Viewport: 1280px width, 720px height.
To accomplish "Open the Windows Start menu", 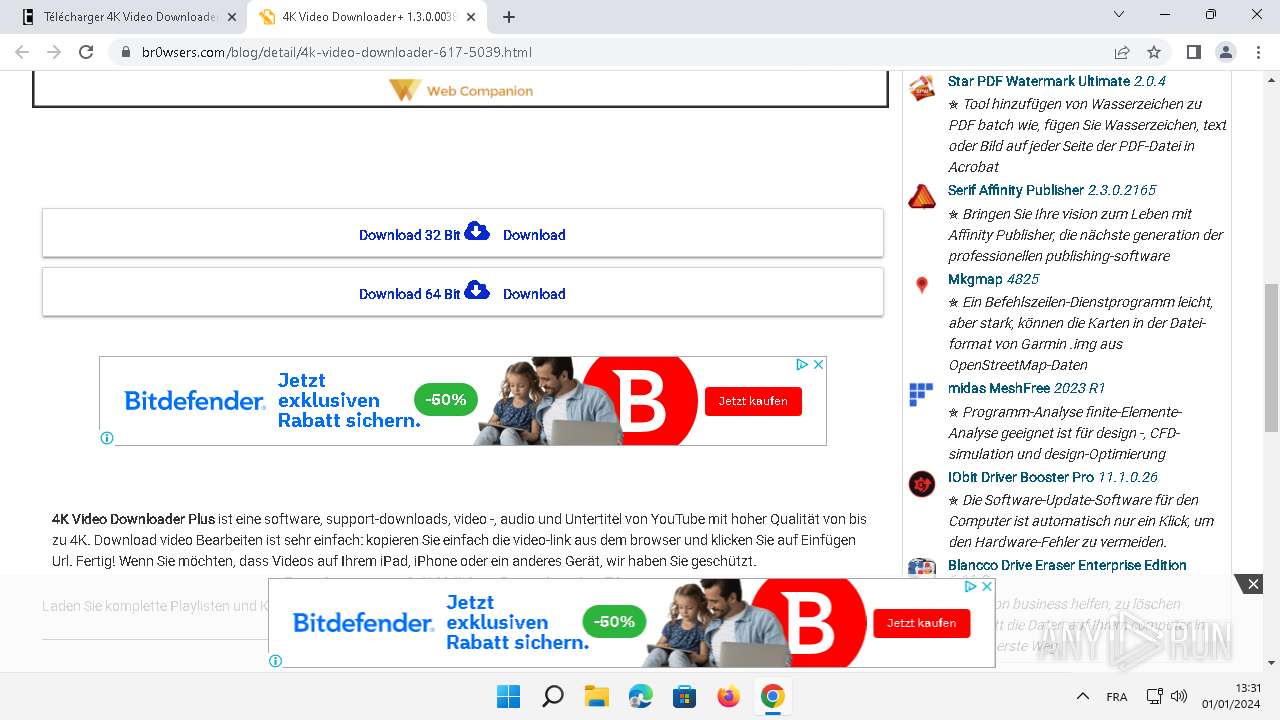I will (x=509, y=696).
